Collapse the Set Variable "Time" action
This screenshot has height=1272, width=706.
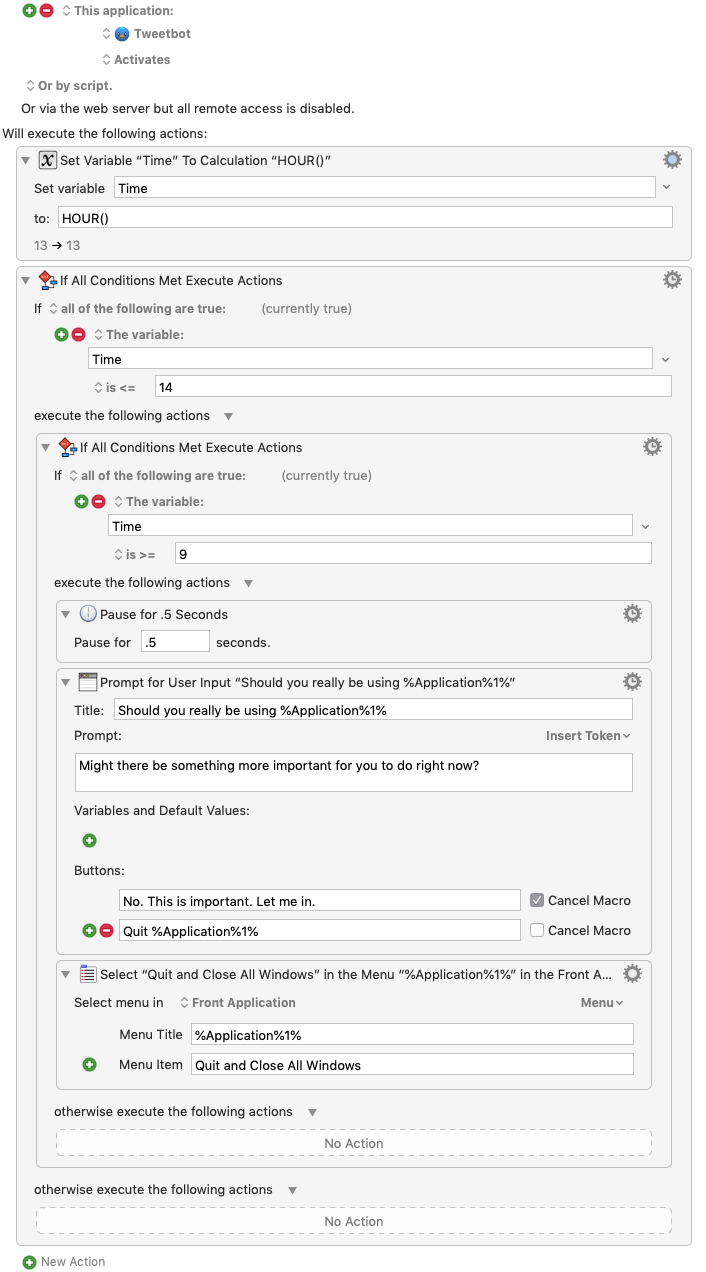pyautogui.click(x=25, y=161)
